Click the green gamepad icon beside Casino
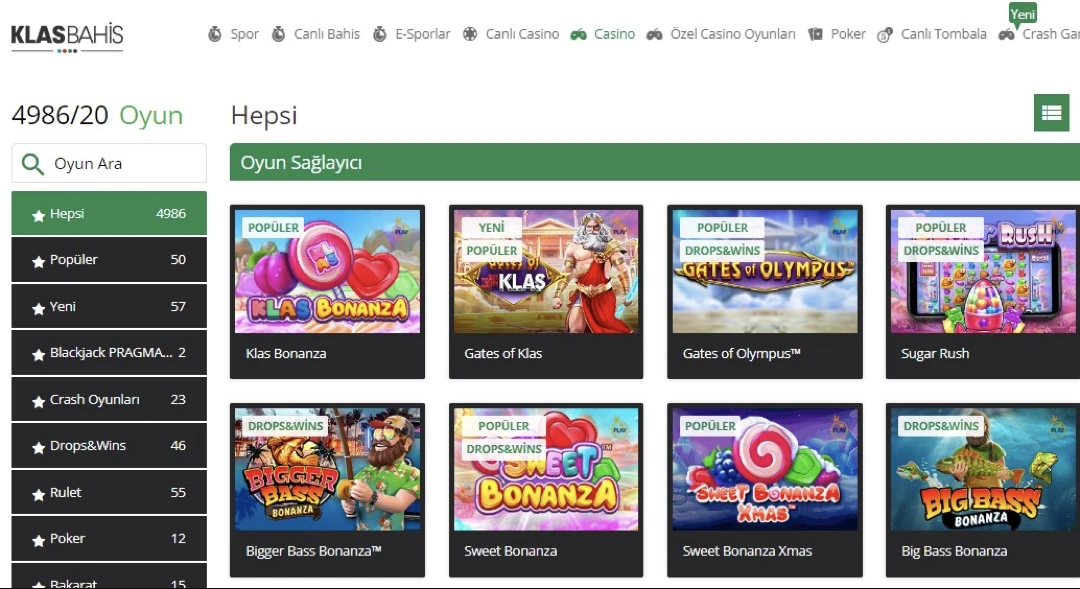Screen dimensions: 1080x589 coord(579,34)
